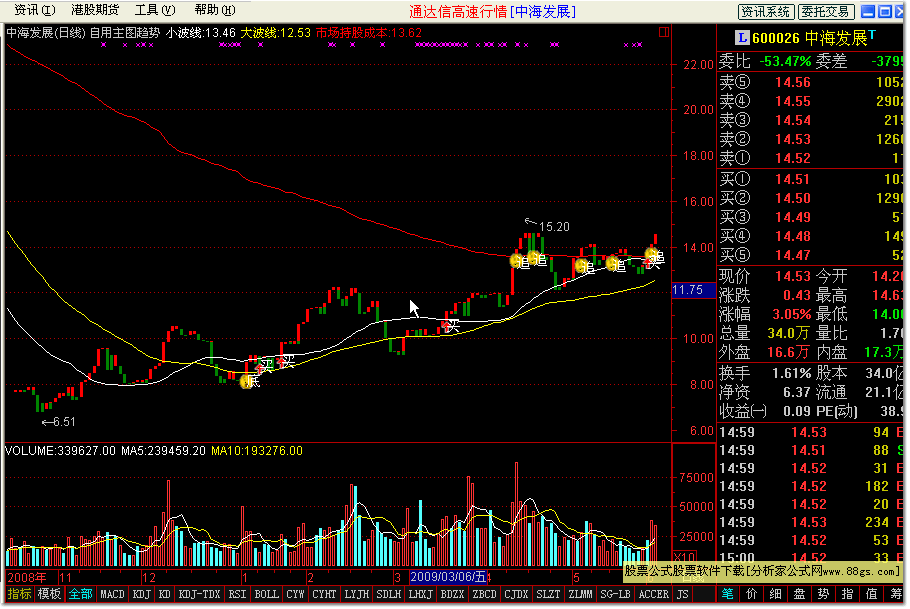This screenshot has width=910, height=609.
Task: Click the 大波线:12.53 indicator label
Action: pyautogui.click(x=276, y=33)
